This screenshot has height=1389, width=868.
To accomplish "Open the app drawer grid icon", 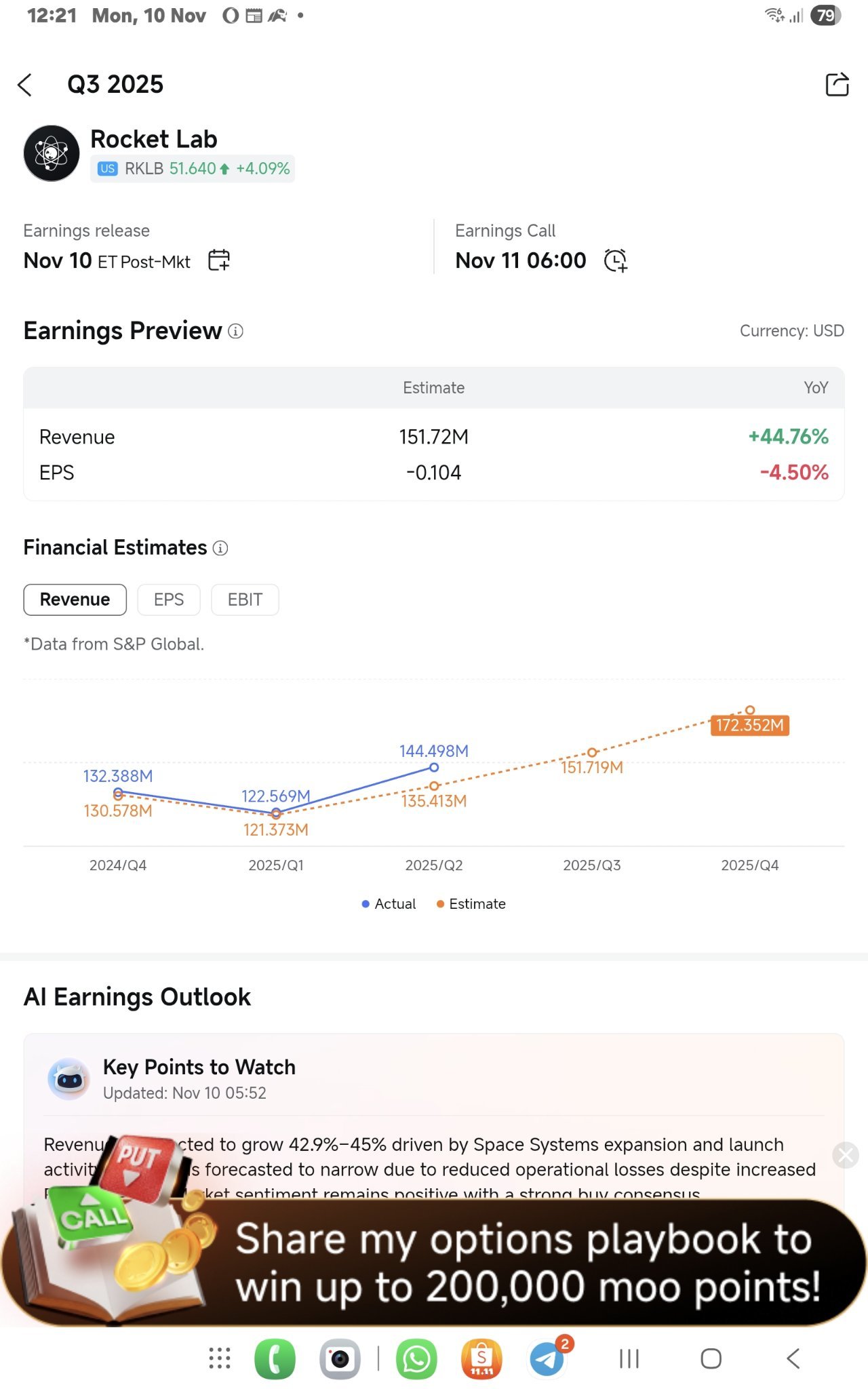I will [x=220, y=1358].
